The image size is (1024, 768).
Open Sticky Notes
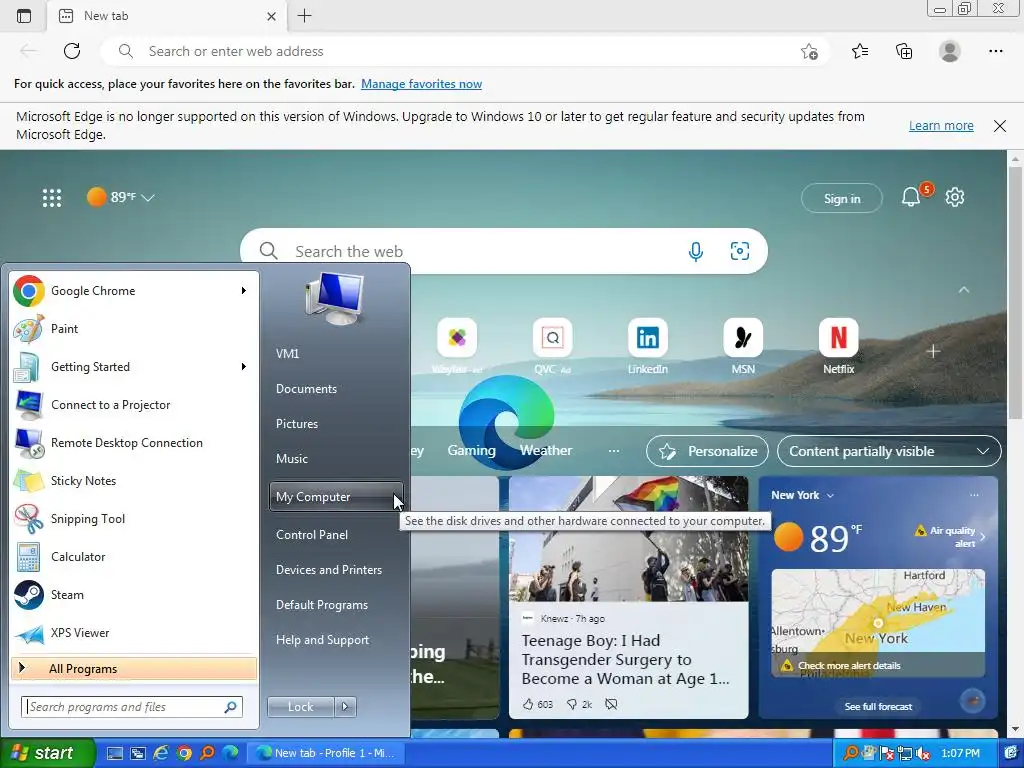(134, 481)
